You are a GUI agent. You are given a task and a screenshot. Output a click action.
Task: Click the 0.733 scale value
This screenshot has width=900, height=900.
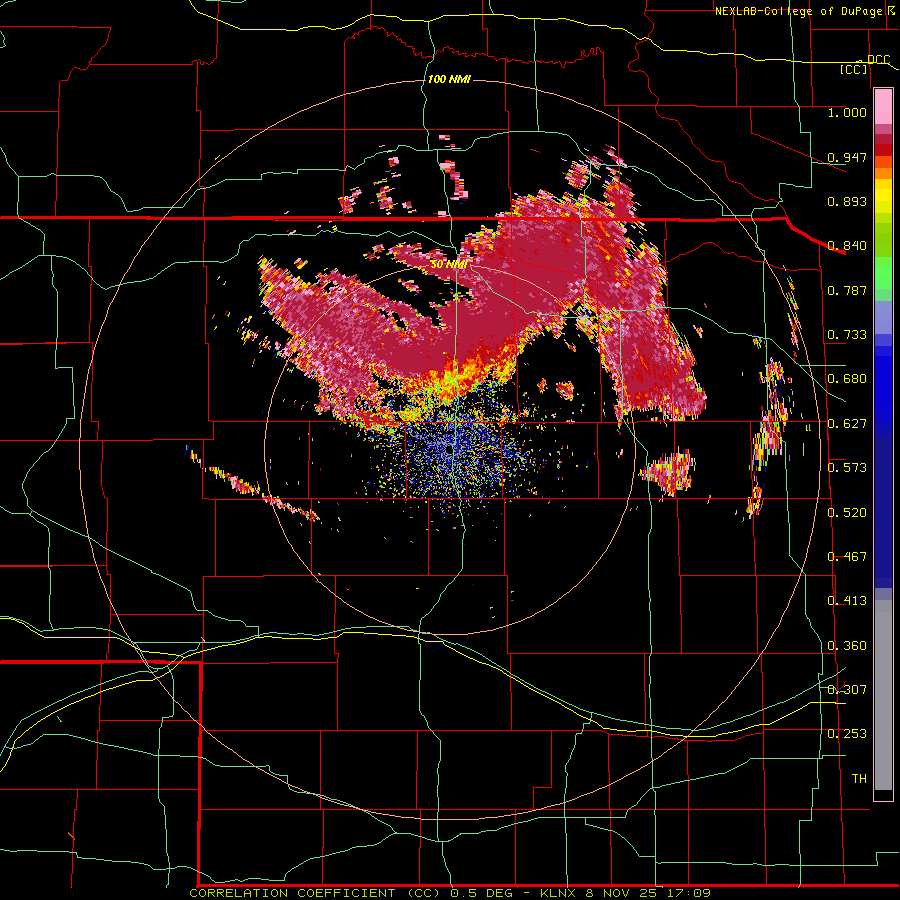847,335
